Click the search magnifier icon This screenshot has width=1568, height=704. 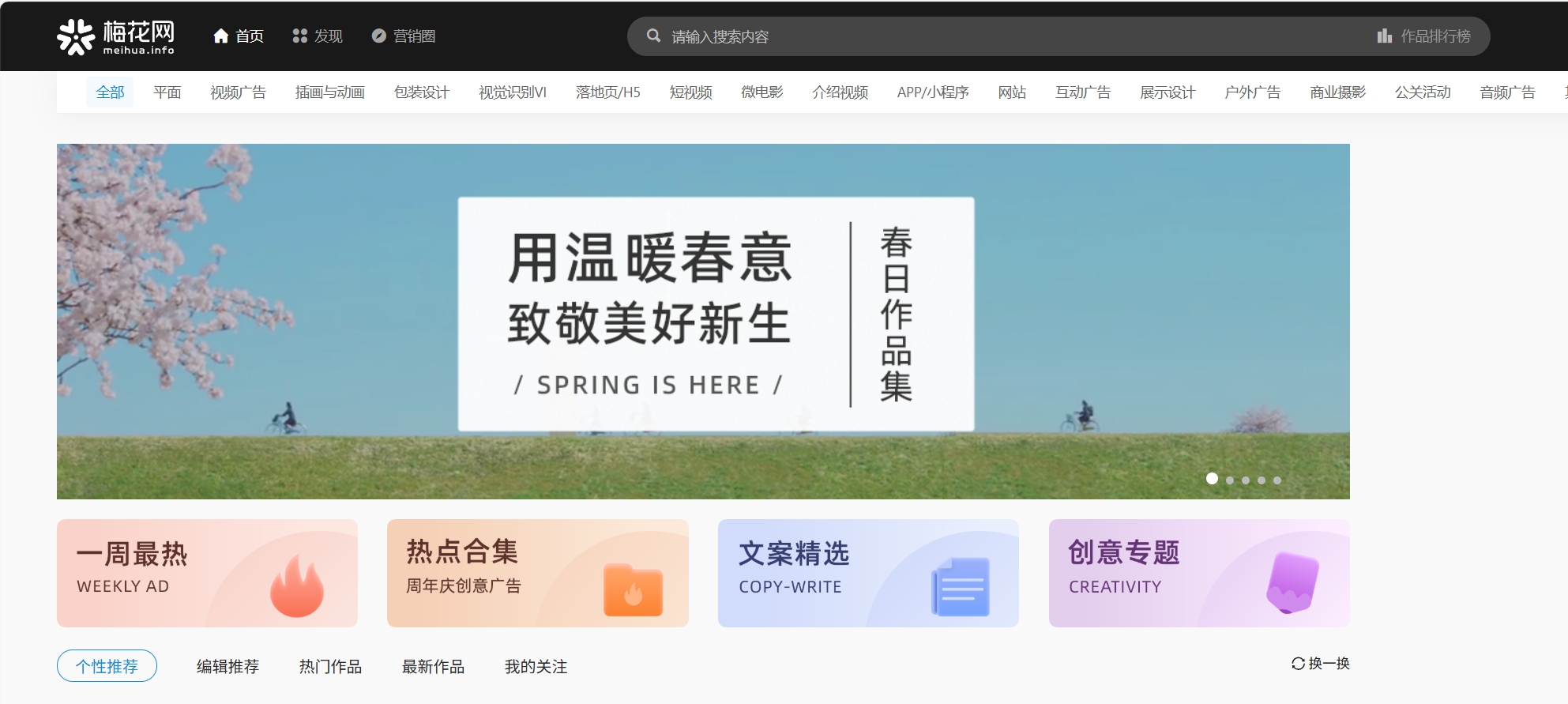(x=653, y=36)
